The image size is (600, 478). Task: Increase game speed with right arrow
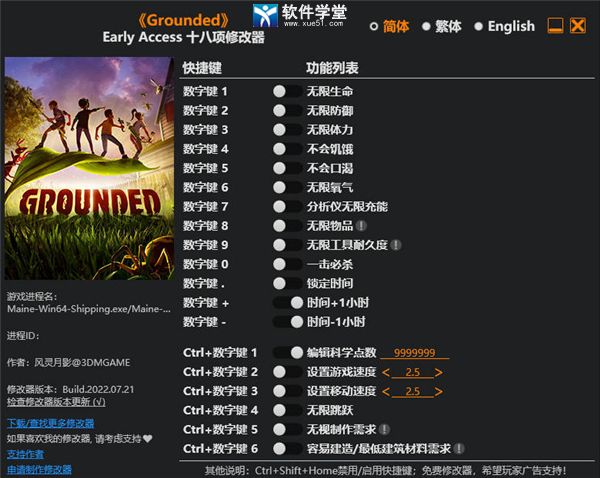pyautogui.click(x=439, y=372)
